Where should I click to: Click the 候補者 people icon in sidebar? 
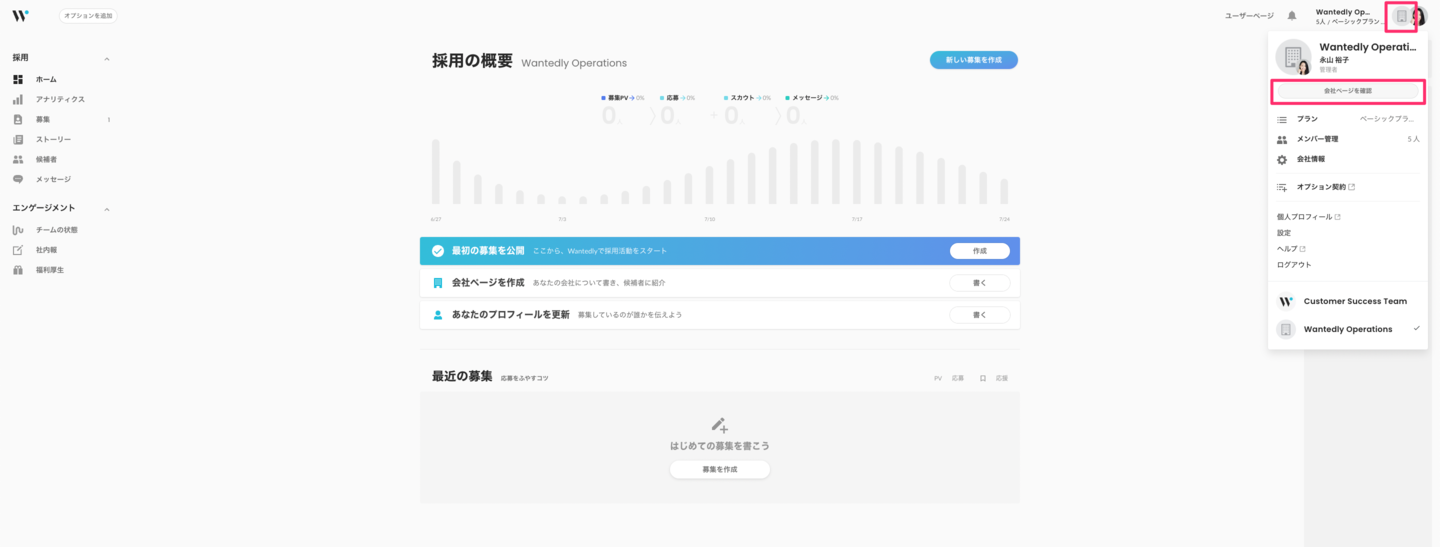point(18,159)
